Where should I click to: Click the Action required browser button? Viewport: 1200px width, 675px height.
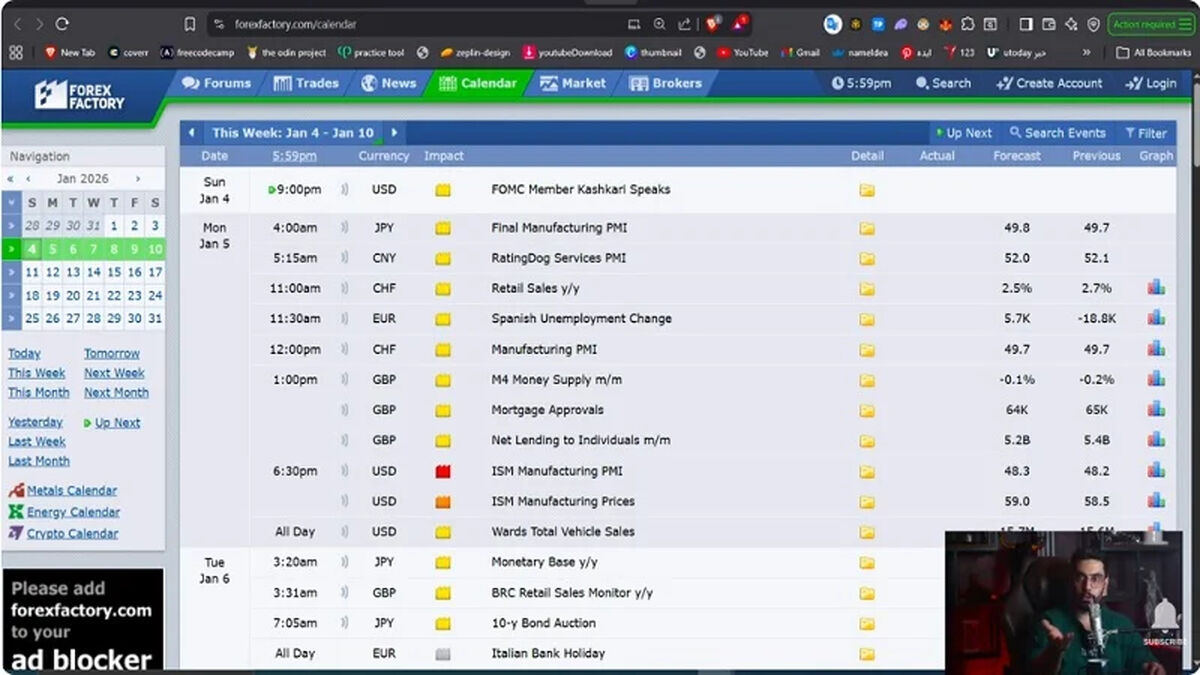point(1150,24)
